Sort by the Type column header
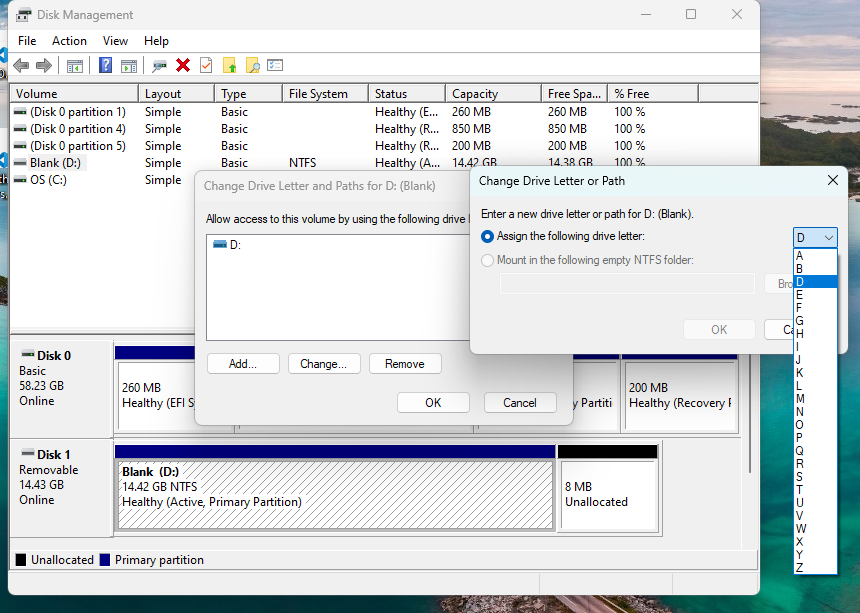Screen dimensions: 860x613 tap(248, 94)
